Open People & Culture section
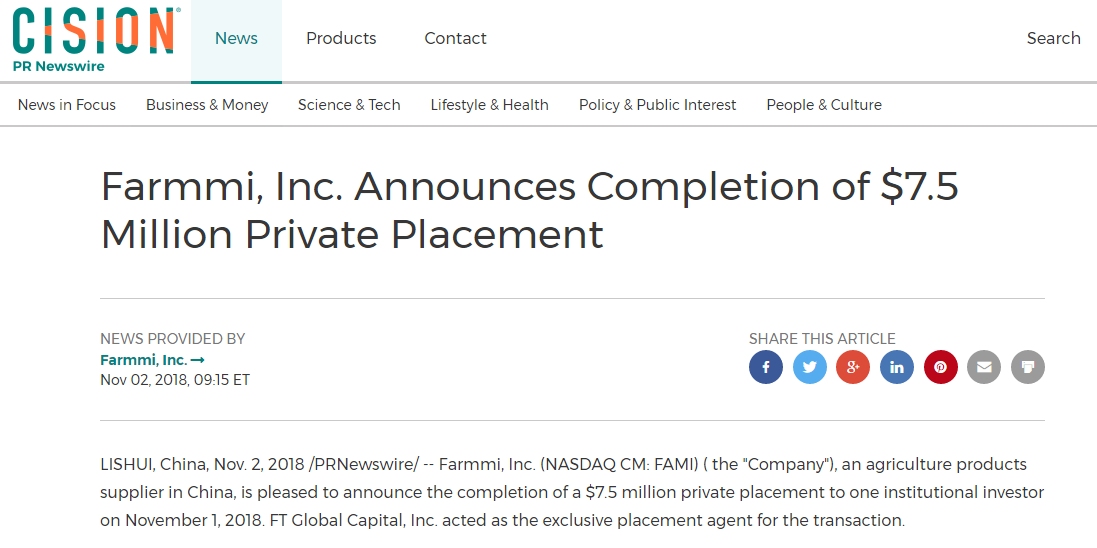The height and width of the screenshot is (548, 1097). [824, 105]
